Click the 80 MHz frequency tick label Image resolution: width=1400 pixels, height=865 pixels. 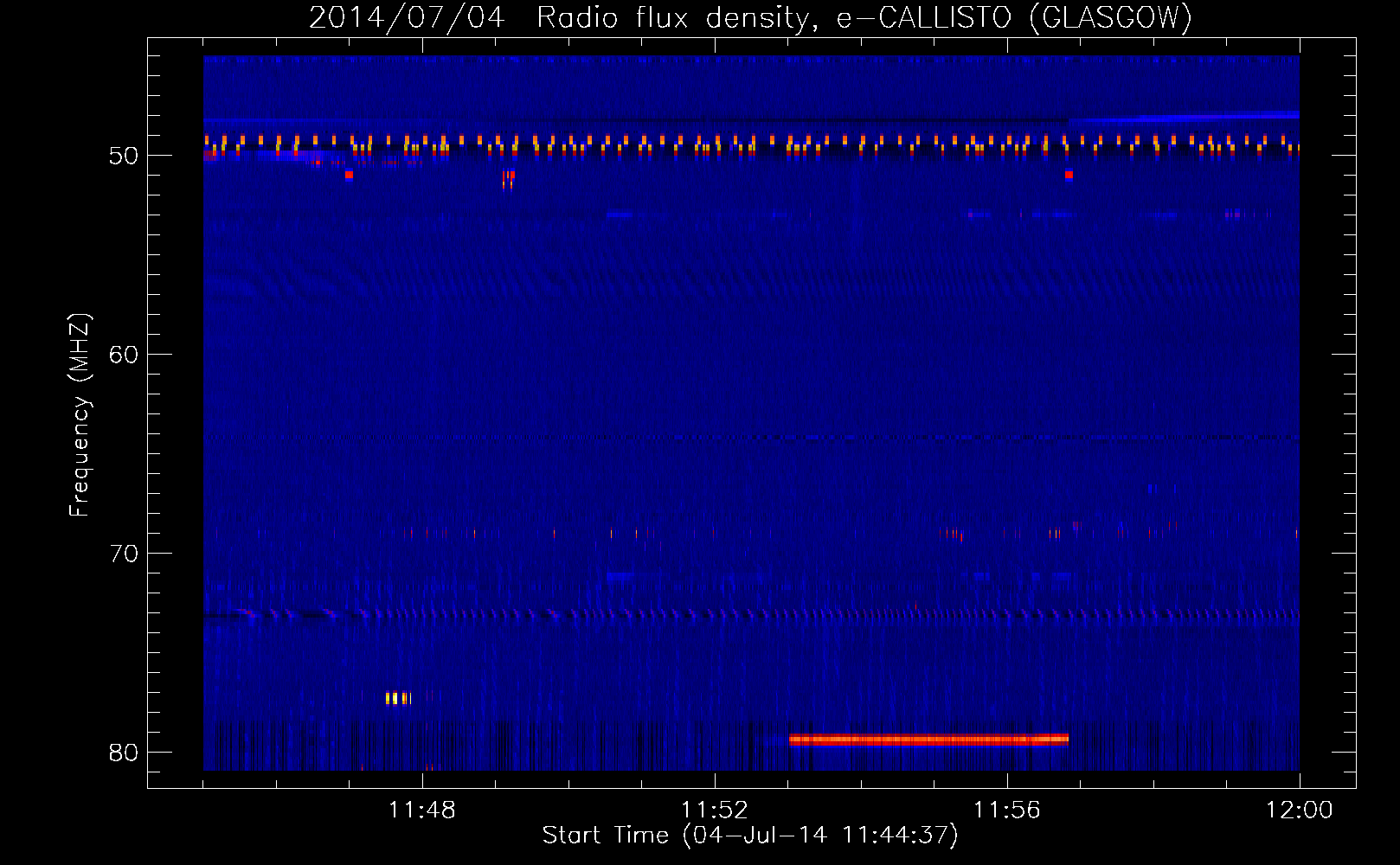[124, 753]
